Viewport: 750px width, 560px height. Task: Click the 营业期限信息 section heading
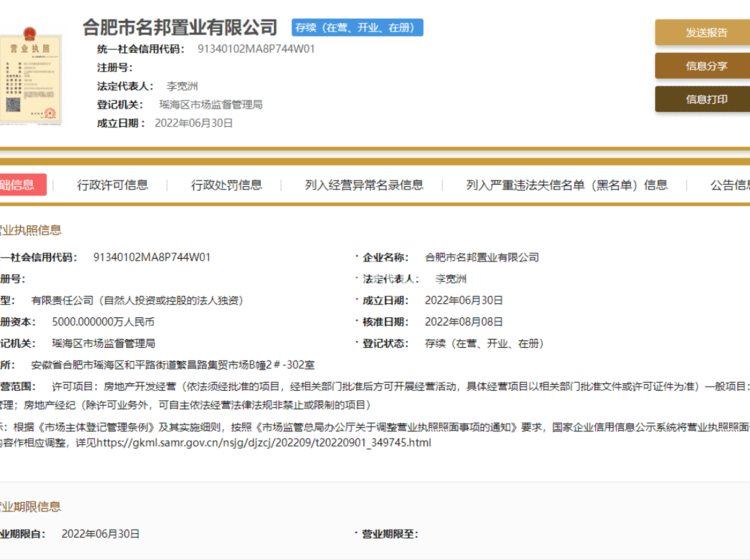(x=30, y=506)
